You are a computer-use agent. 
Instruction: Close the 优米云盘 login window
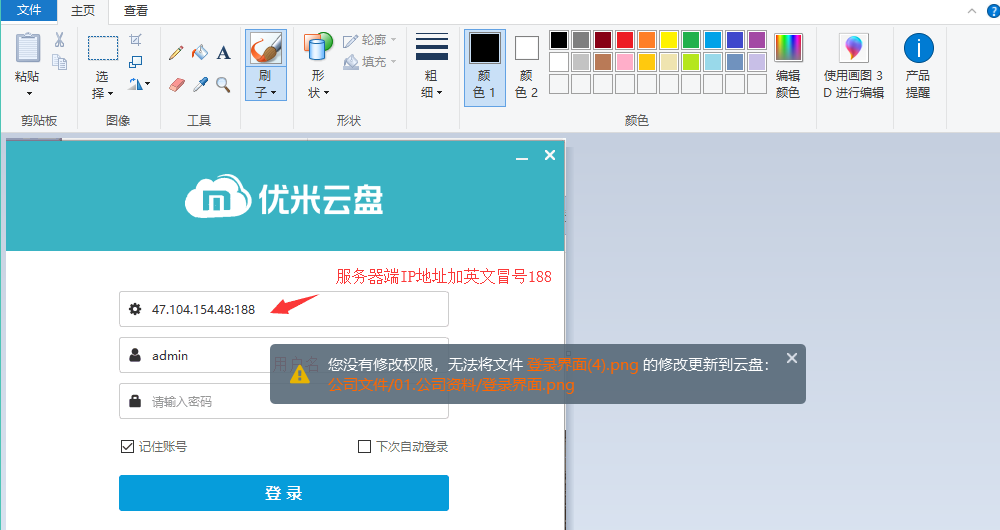pos(550,155)
